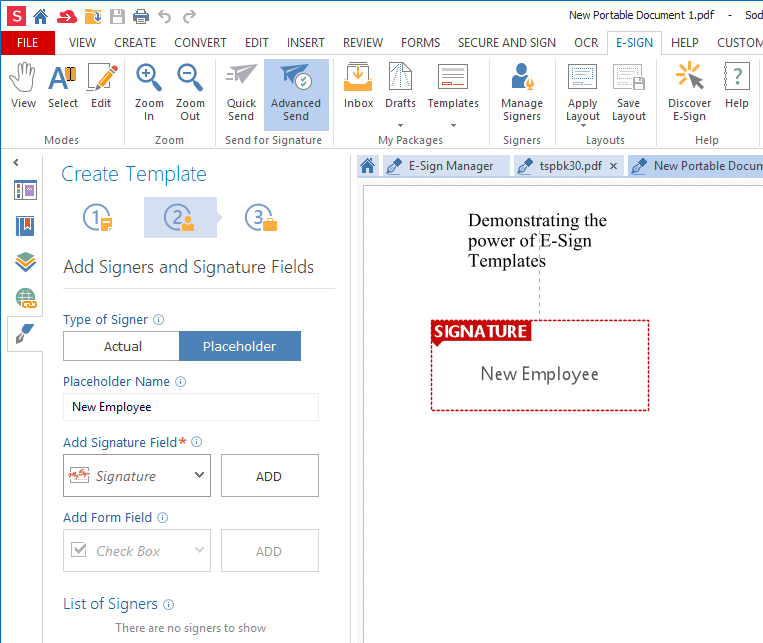The image size is (763, 643).
Task: Open the Signature field type dropdown
Action: 137,476
